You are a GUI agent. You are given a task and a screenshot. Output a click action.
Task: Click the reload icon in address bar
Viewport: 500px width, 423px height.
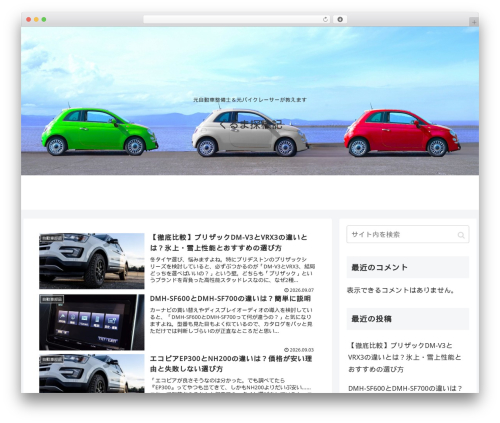click(325, 20)
